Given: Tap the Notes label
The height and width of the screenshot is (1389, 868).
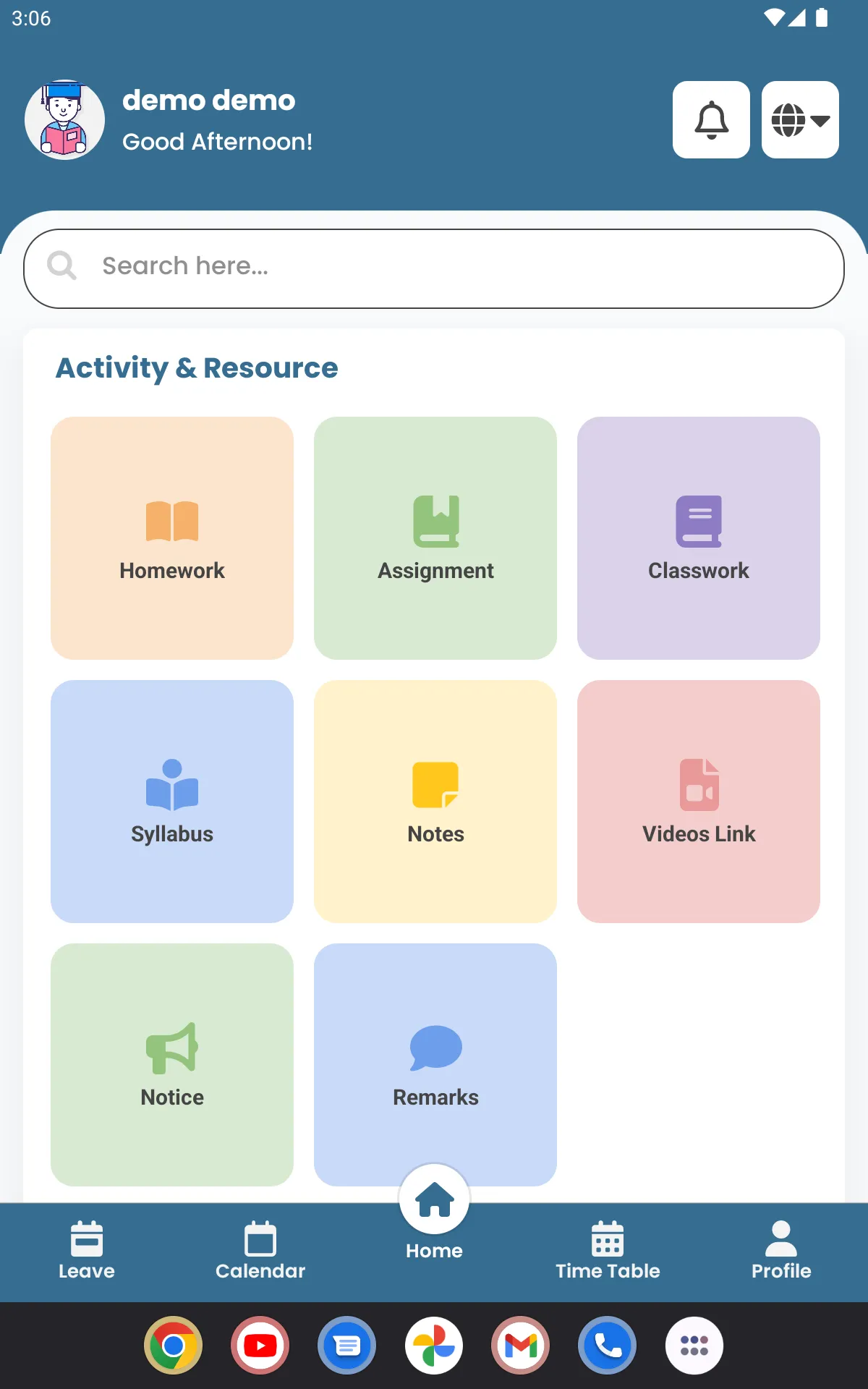Looking at the screenshot, I should 435,834.
